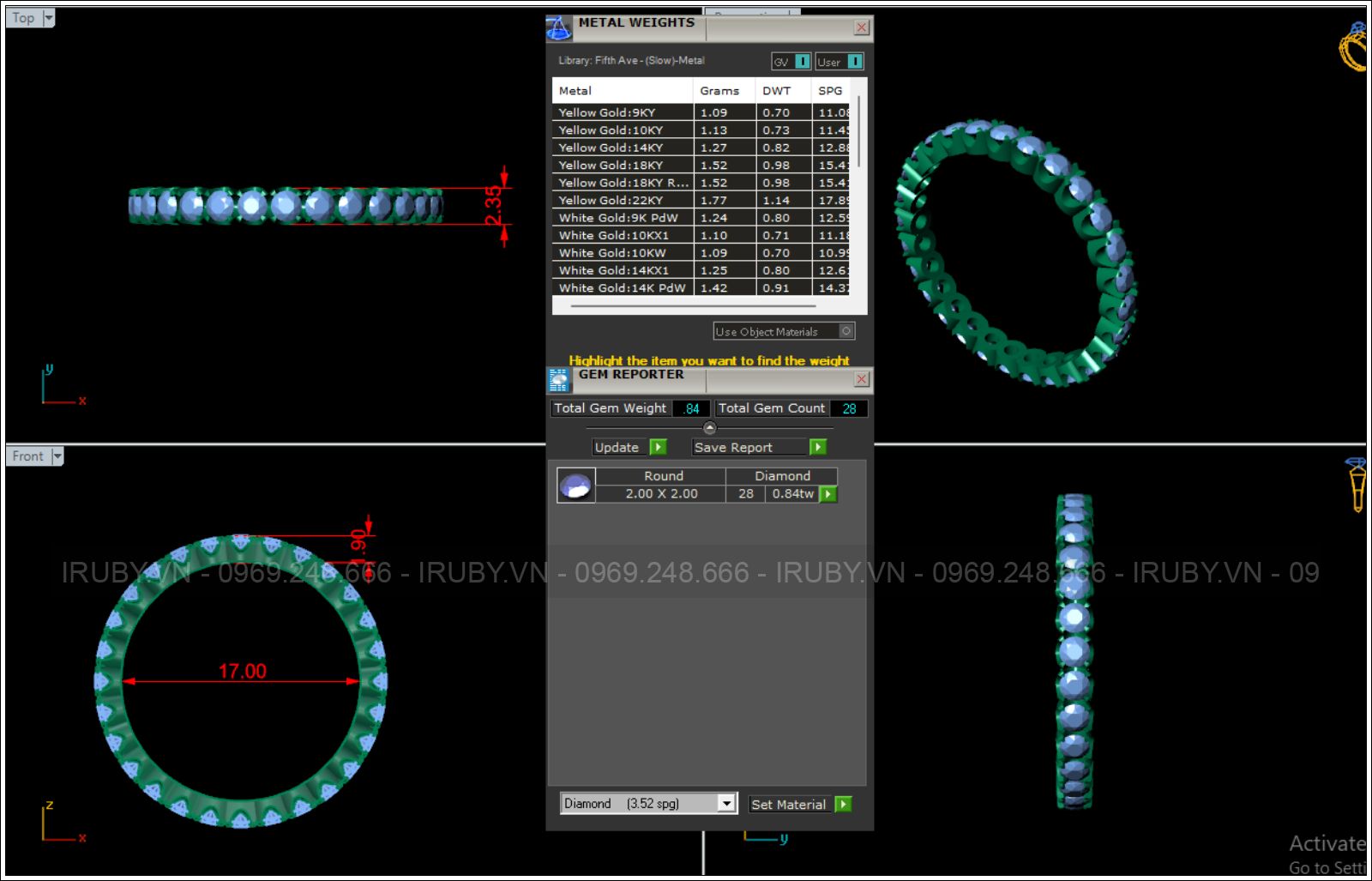Click the pendant icon at right edge
The height and width of the screenshot is (881, 1372).
pyautogui.click(x=1357, y=484)
